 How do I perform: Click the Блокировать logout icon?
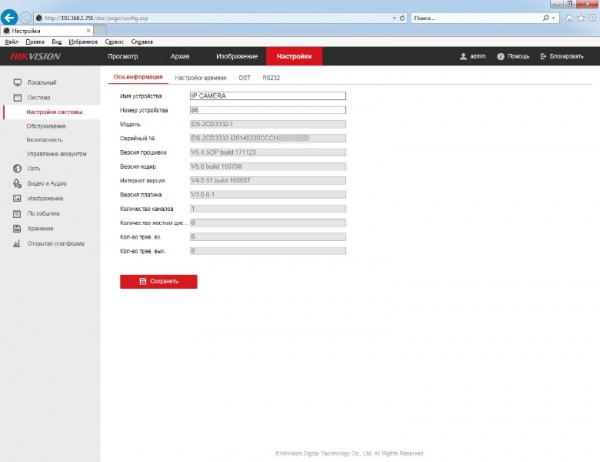(543, 56)
